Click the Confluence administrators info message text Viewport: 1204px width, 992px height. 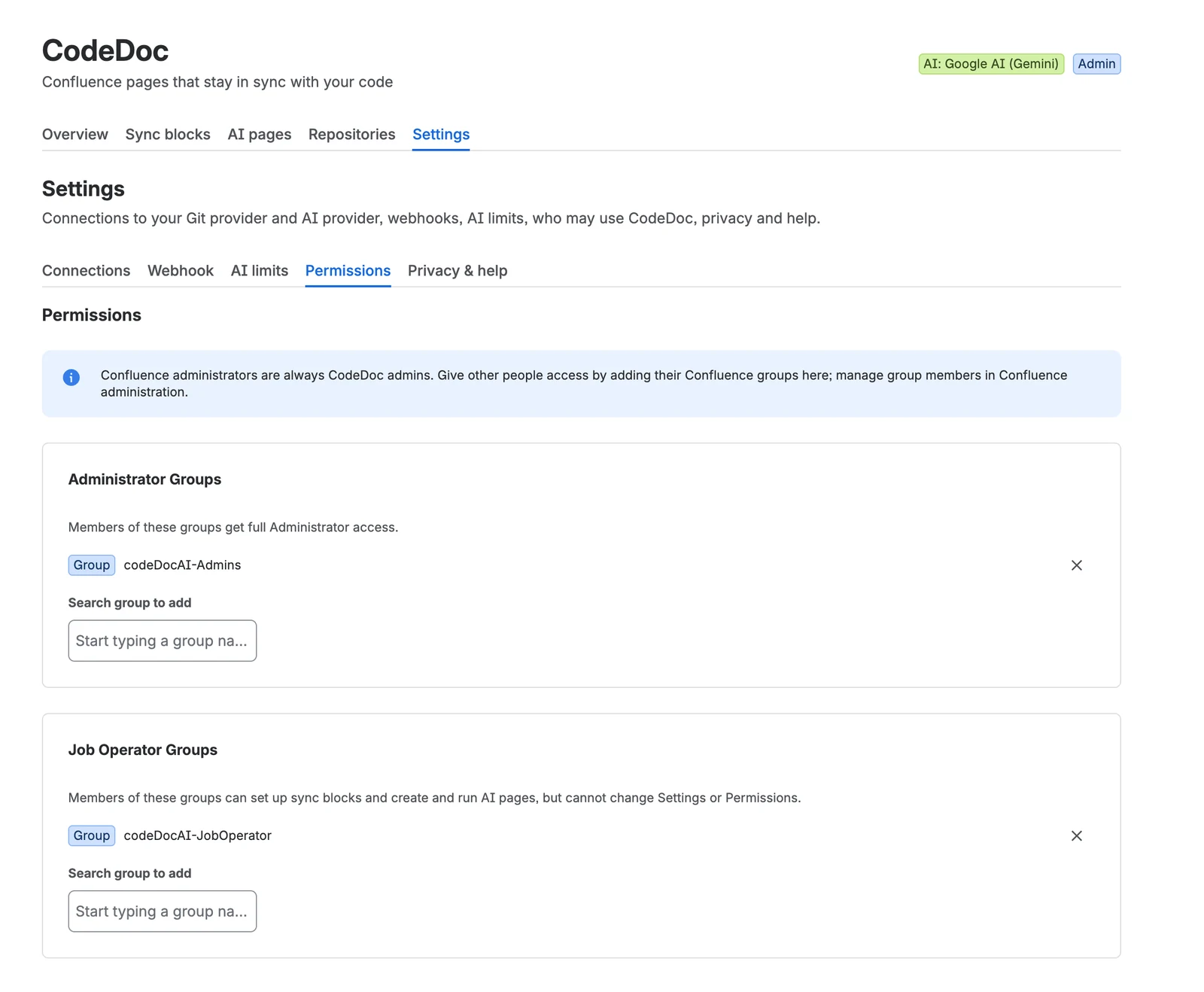(x=584, y=383)
